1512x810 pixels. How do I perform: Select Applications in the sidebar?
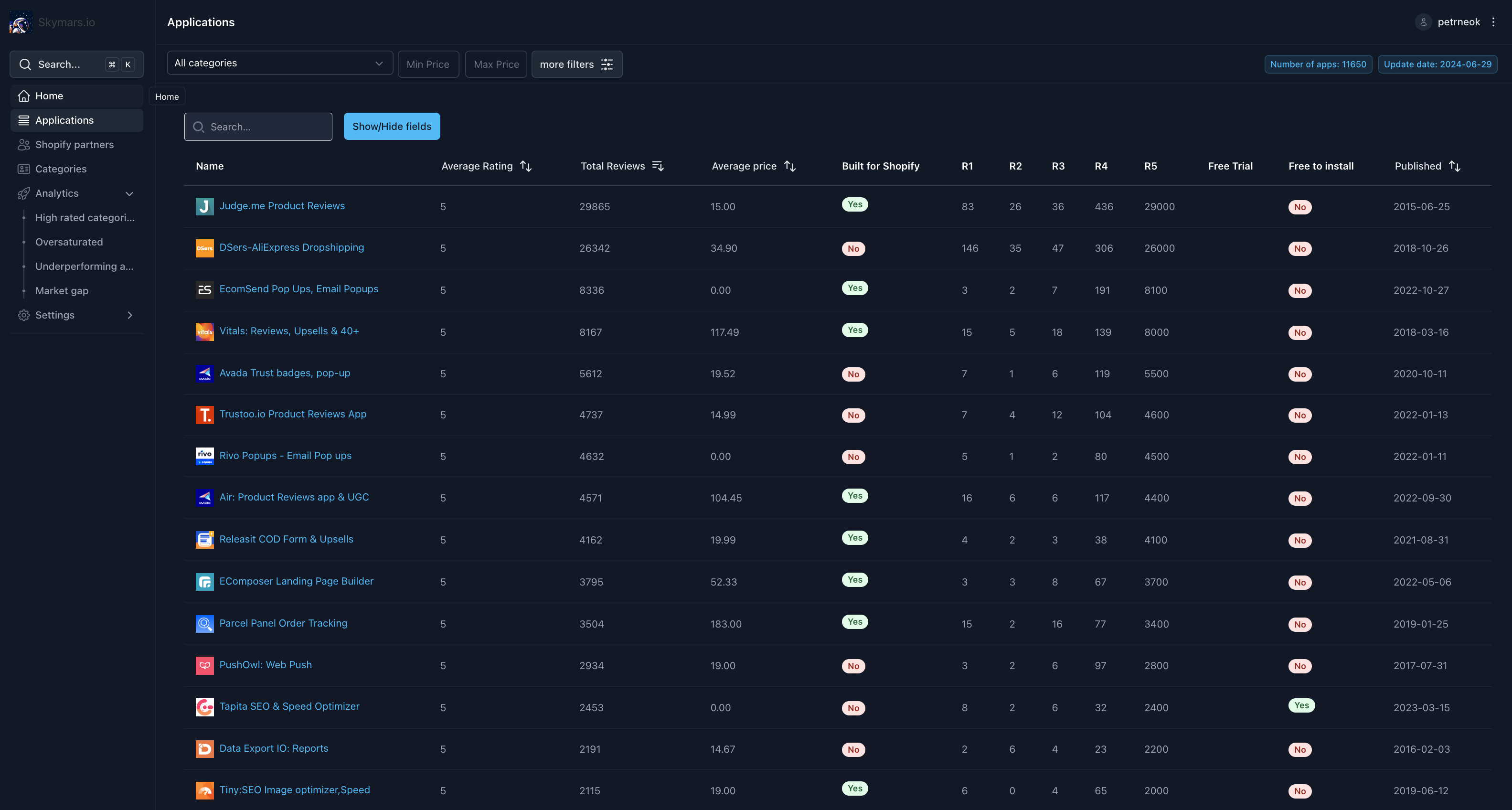point(76,120)
